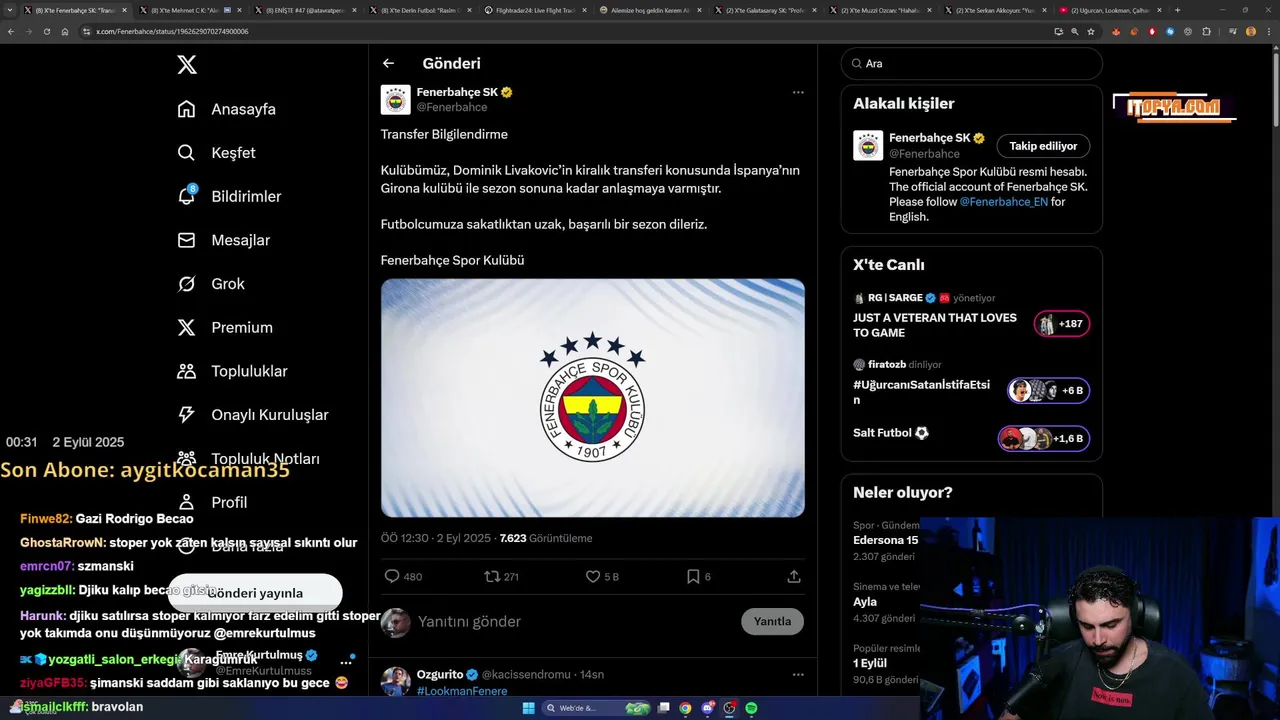Viewport: 1280px width, 720px height.
Task: Open the Fenerbahçe logo image in the post
Action: pos(592,398)
